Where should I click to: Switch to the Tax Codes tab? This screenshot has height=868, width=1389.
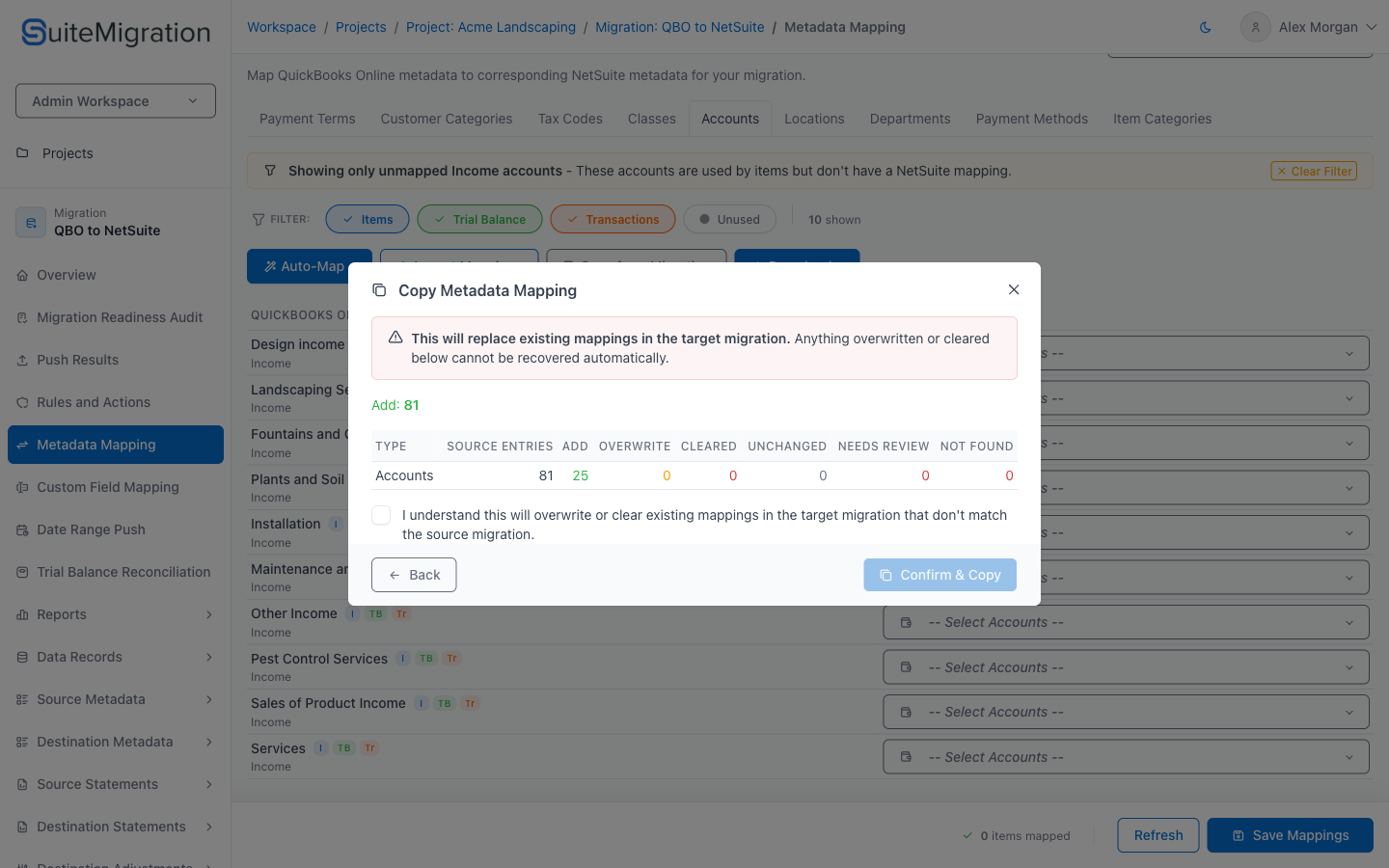point(570,119)
